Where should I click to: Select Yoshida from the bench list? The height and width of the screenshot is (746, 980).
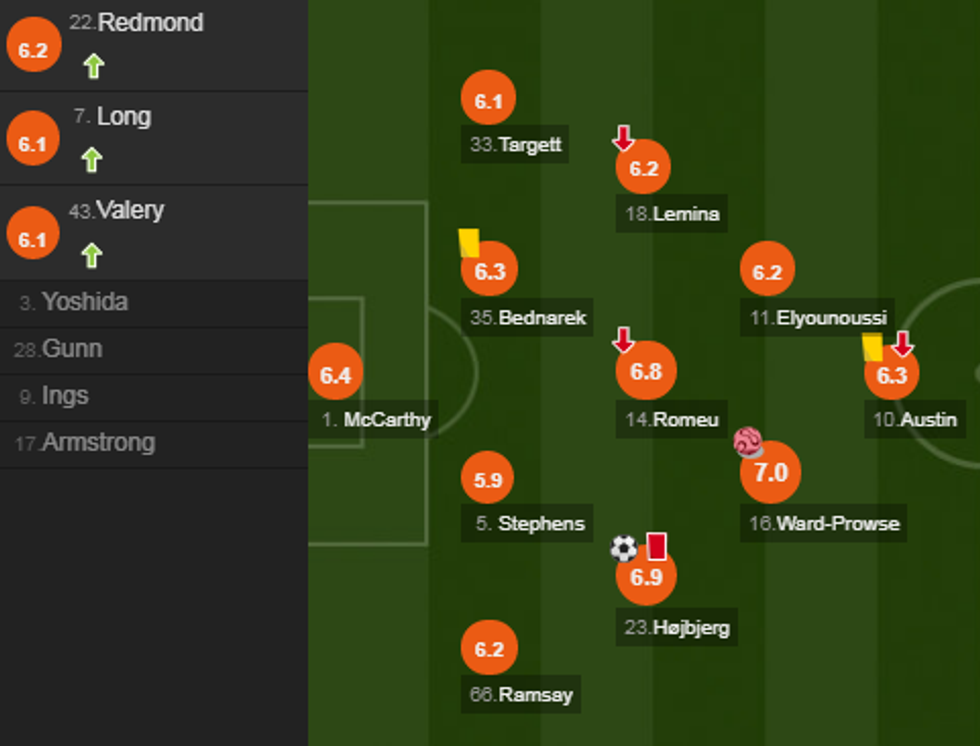click(84, 302)
